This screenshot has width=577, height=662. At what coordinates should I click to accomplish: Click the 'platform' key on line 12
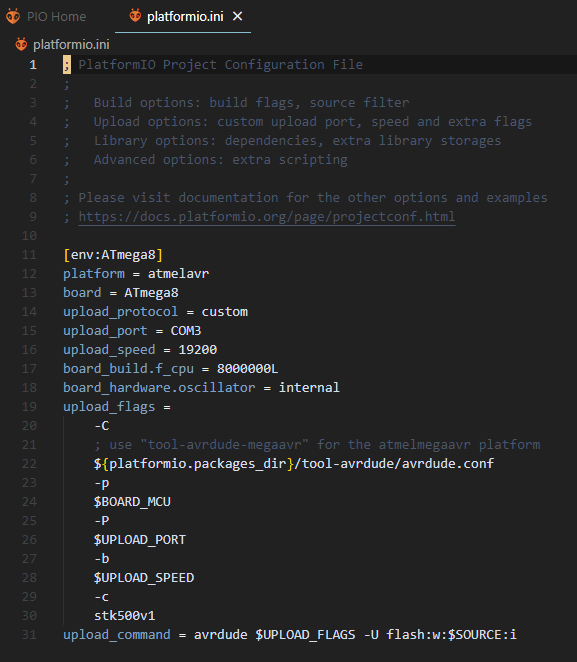94,274
